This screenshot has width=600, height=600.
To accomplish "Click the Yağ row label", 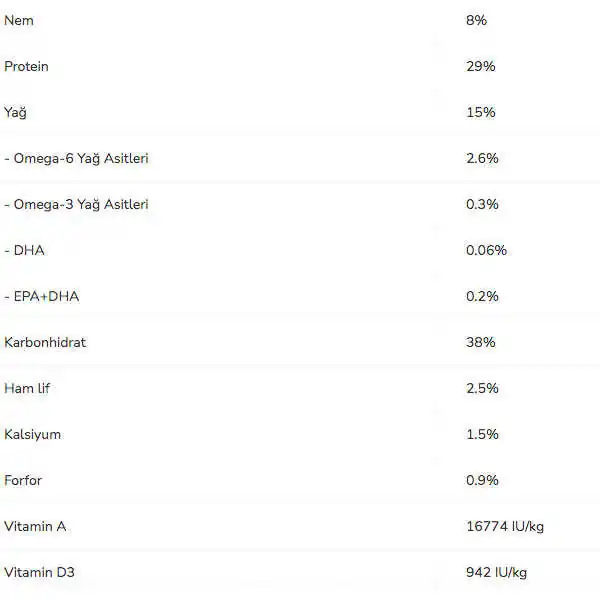I will coord(15,112).
